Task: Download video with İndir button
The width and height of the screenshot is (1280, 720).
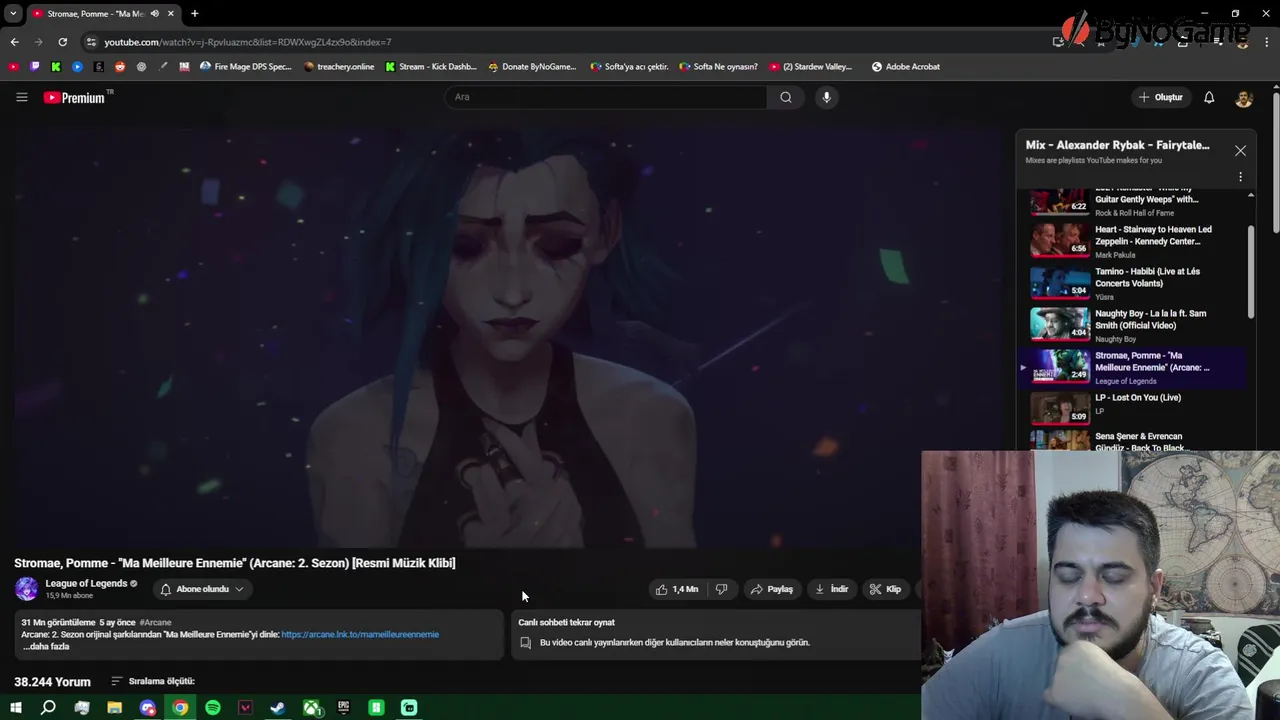Action: [x=831, y=589]
